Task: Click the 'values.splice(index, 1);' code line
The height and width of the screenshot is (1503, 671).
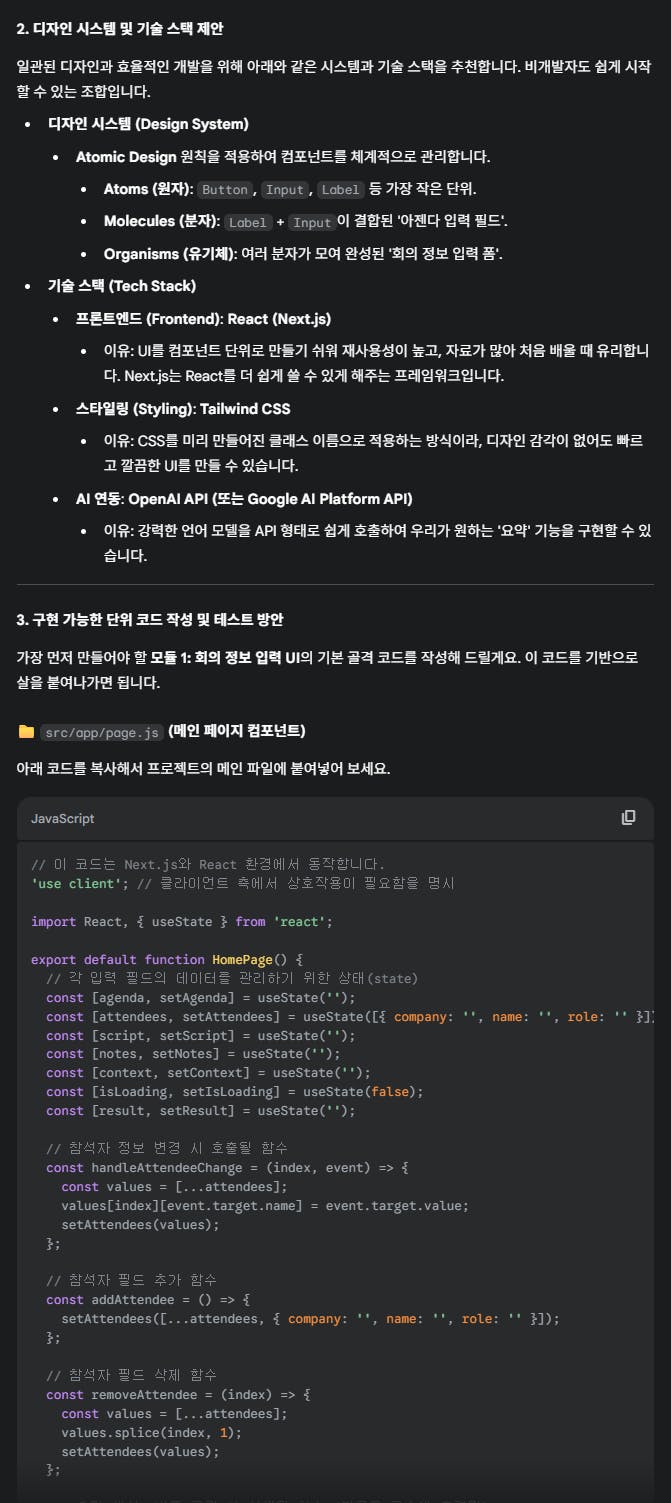Action: 152,1432
